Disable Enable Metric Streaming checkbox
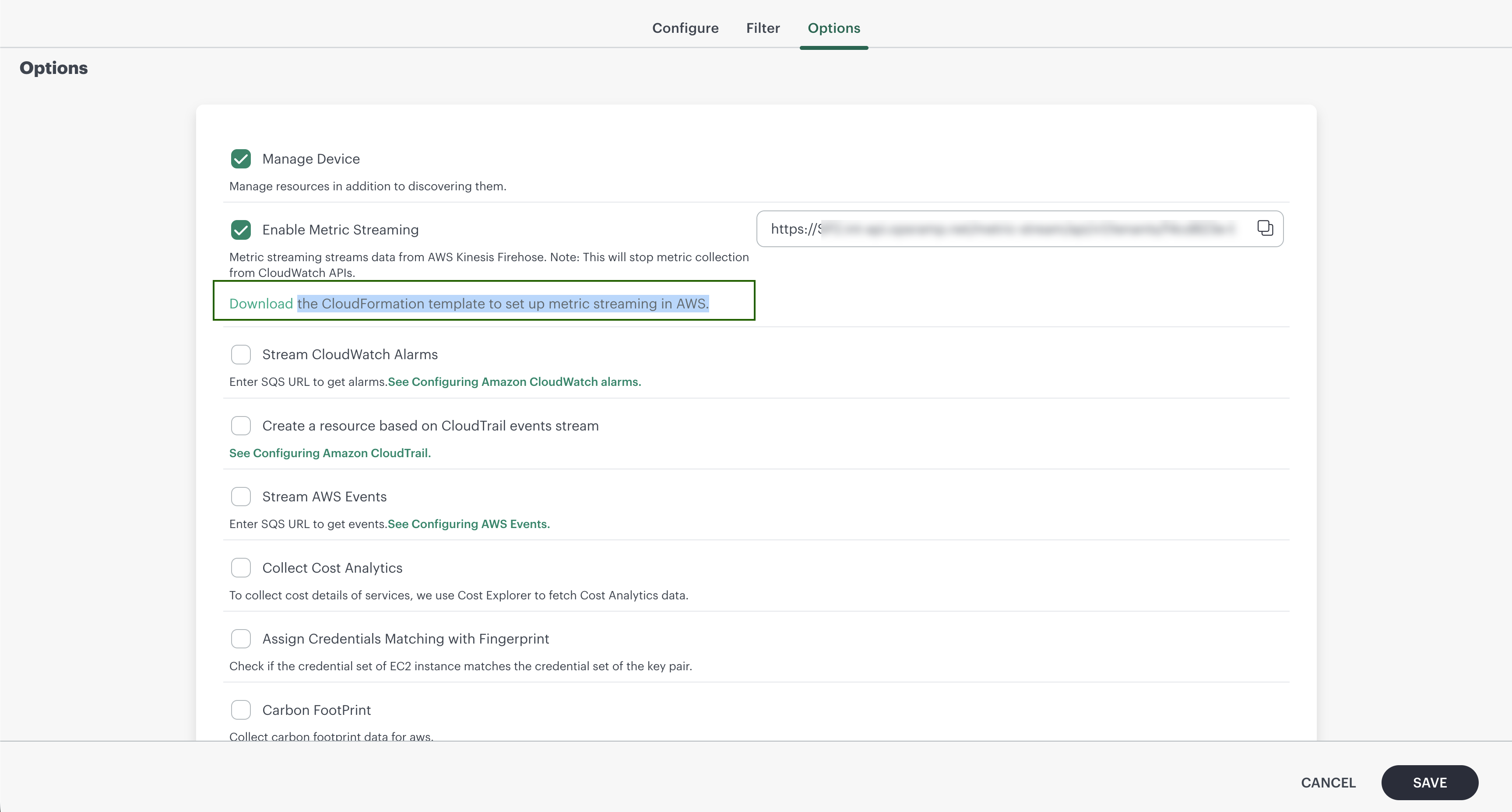1512x812 pixels. pos(241,230)
